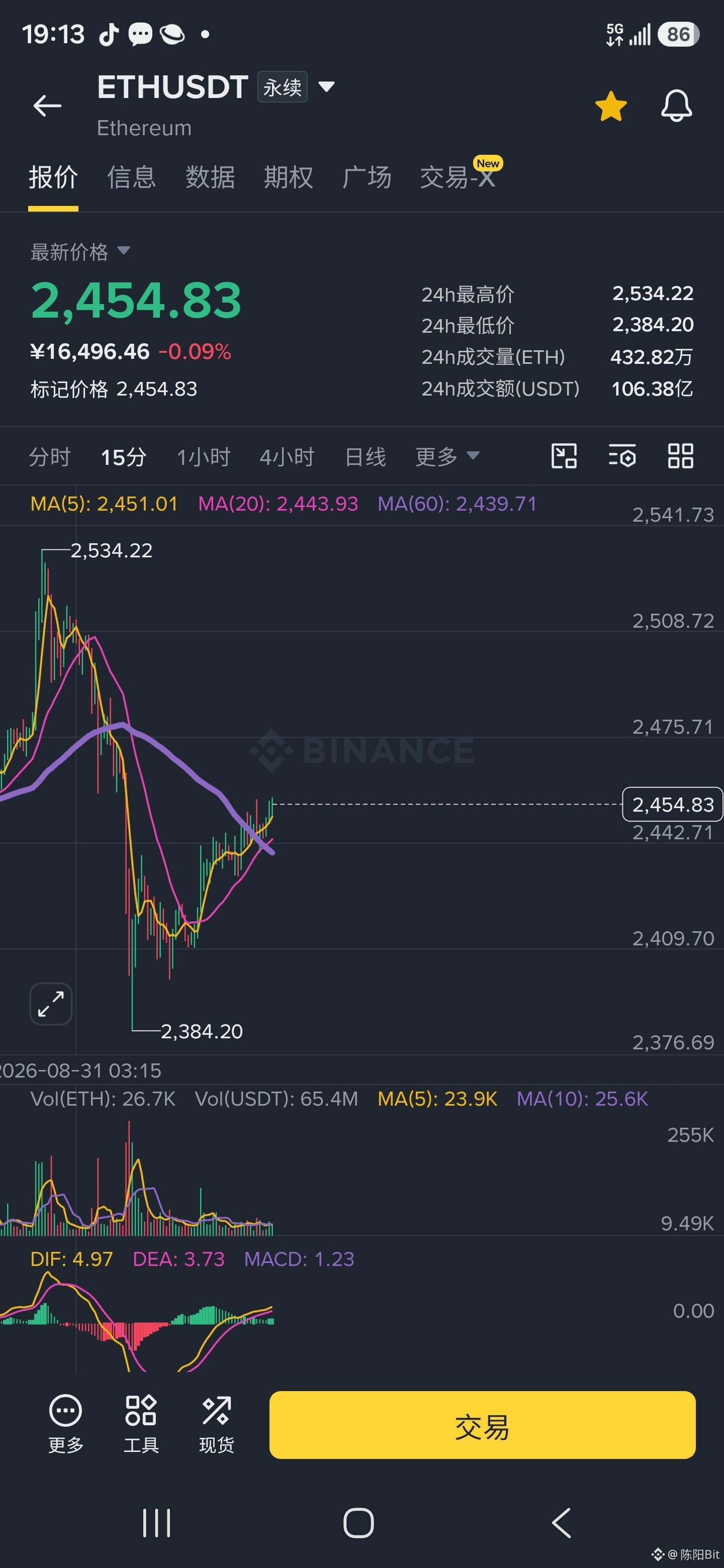Expand chart to fullscreen
724x1568 pixels.
point(51,1004)
